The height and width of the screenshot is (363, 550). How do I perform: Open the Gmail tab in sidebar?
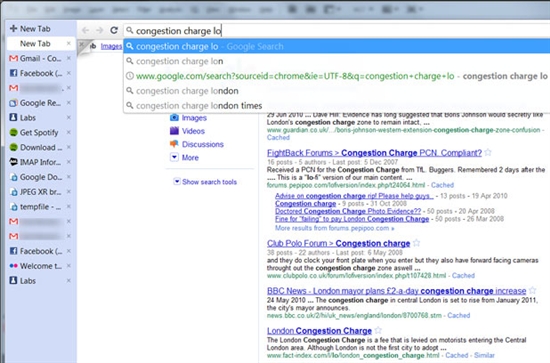35,58
